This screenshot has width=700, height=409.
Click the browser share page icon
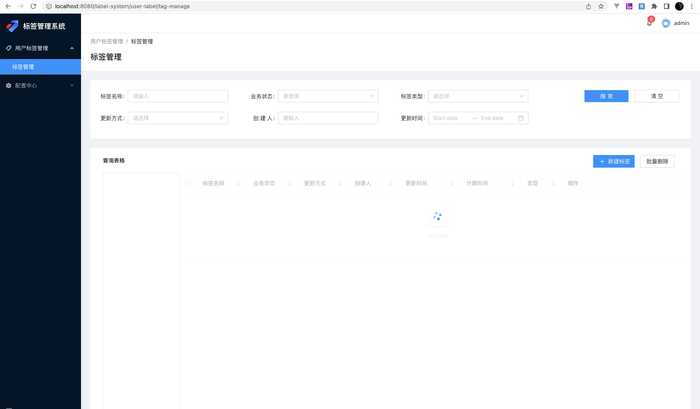click(x=588, y=6)
